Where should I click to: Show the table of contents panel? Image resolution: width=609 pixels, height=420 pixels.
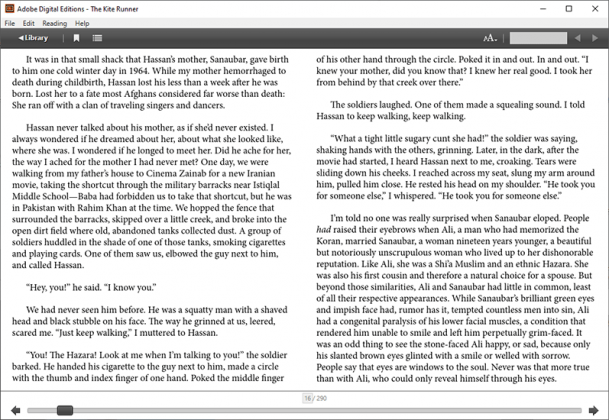97,38
